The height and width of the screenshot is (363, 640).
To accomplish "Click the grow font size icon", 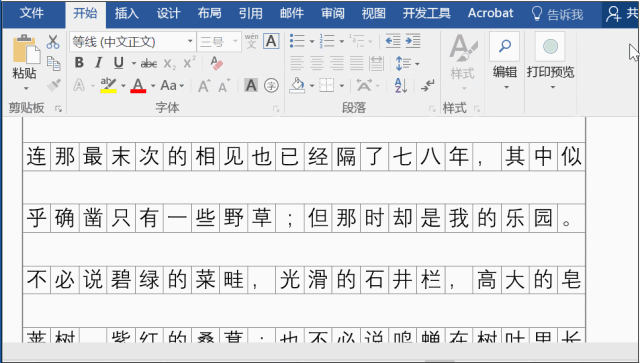I will [204, 86].
